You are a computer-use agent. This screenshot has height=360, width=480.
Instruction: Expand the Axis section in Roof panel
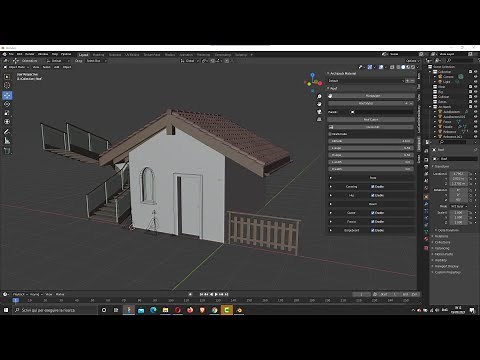331,178
